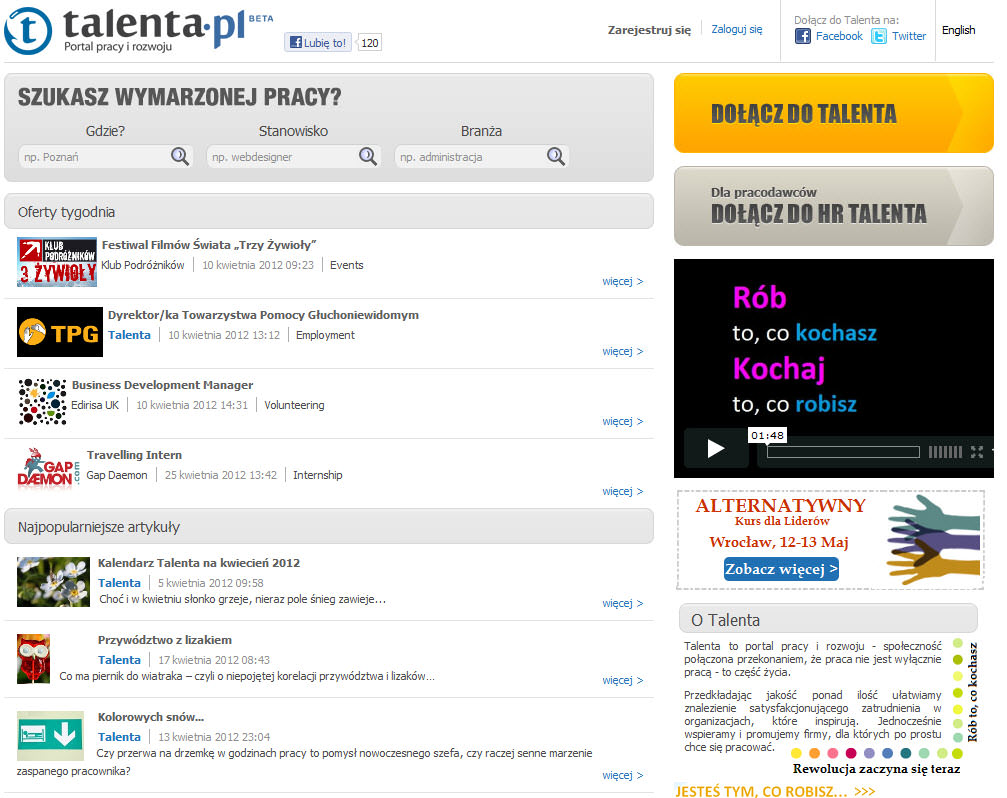Open the Talenta author link on the TPG offer
The width and height of the screenshot is (1007, 798).
(x=129, y=334)
